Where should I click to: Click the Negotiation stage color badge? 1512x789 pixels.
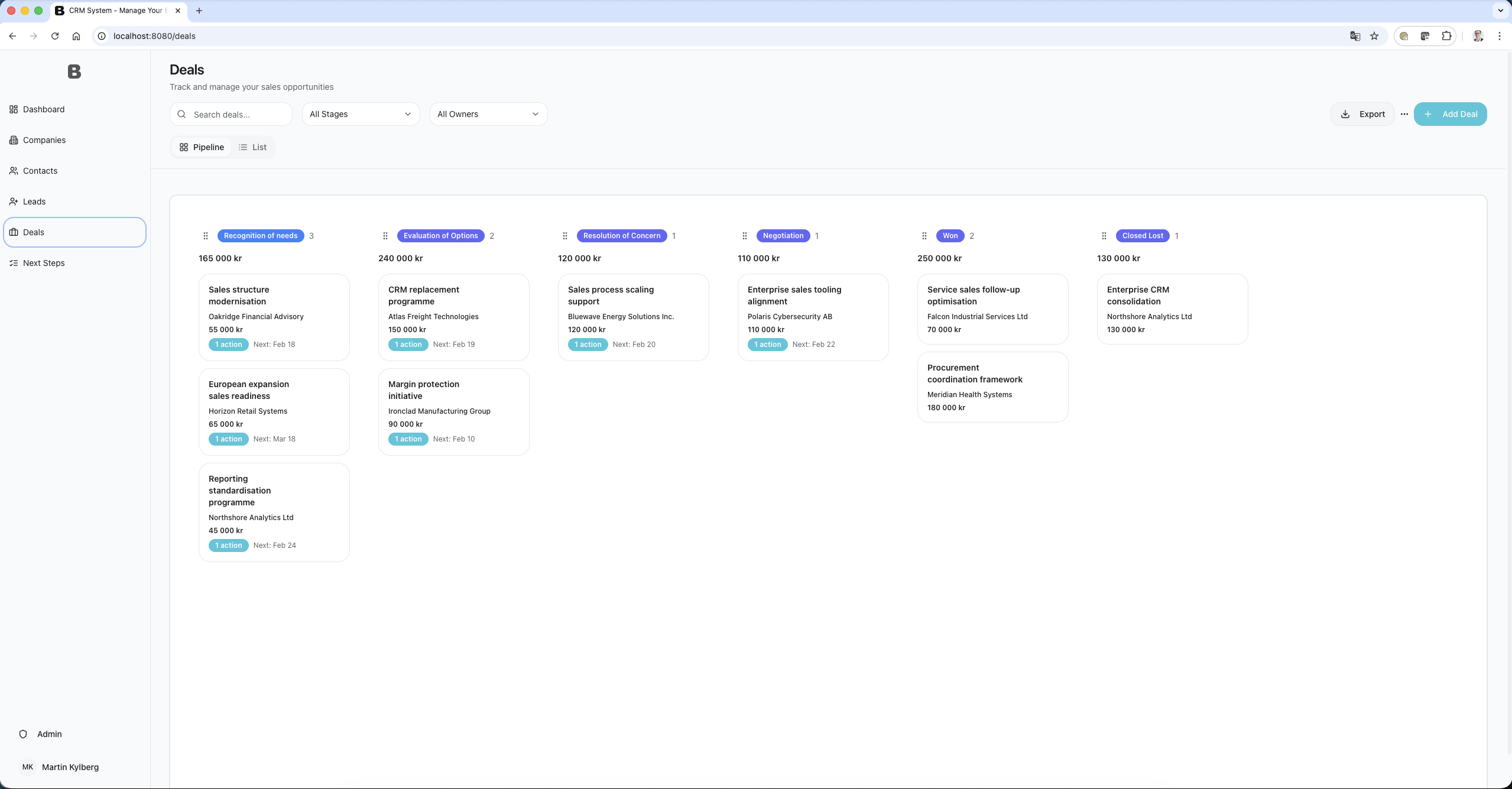783,236
